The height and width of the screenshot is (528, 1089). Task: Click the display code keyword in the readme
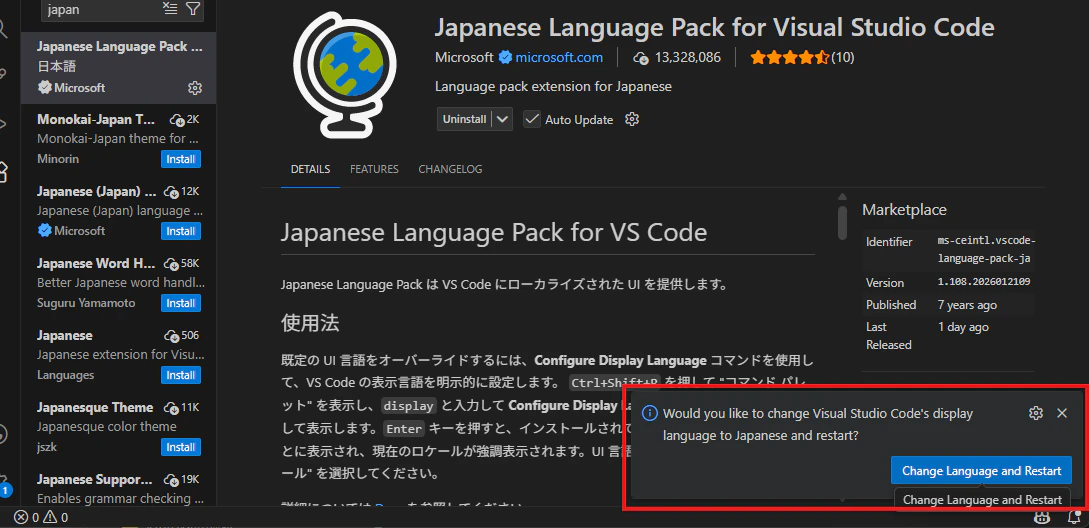(x=409, y=406)
